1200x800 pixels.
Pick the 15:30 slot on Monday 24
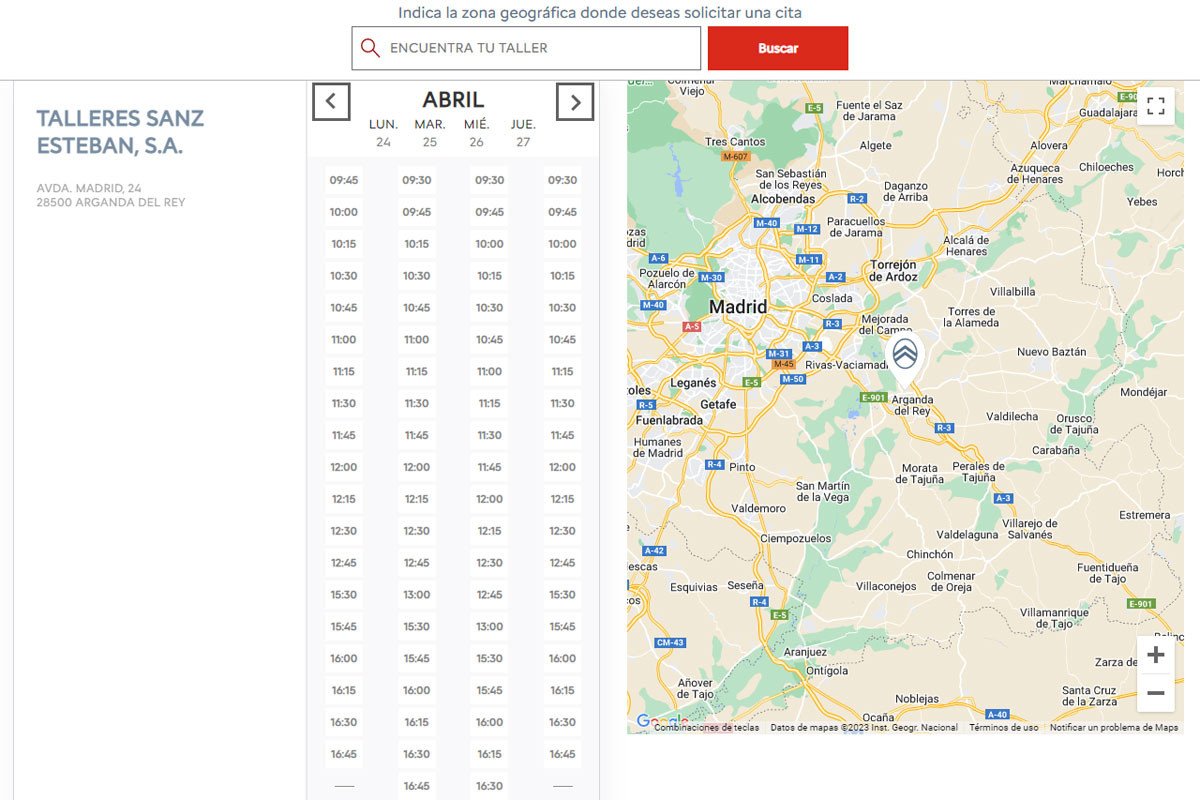(344, 595)
